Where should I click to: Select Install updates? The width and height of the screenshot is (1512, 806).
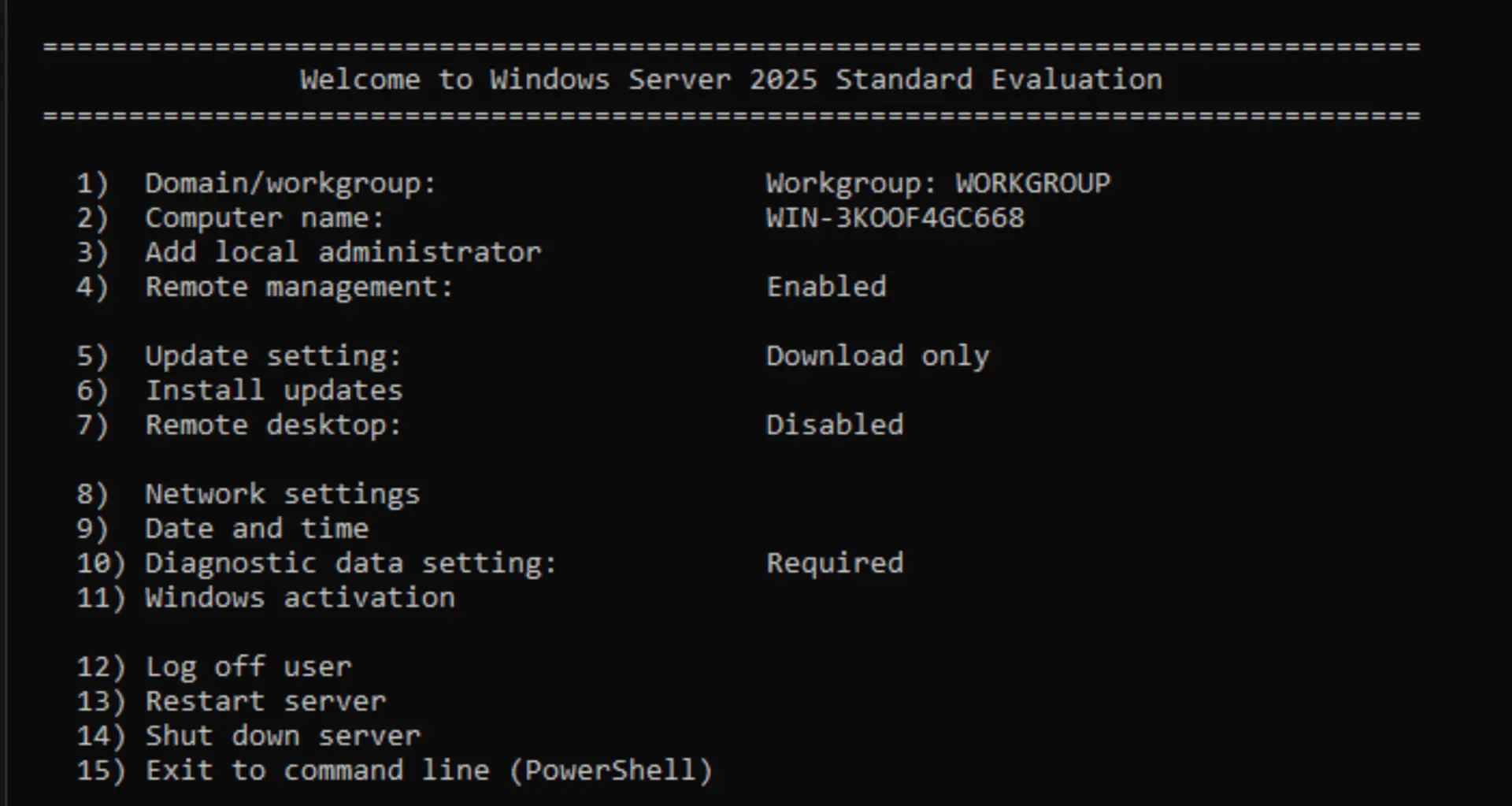point(274,390)
